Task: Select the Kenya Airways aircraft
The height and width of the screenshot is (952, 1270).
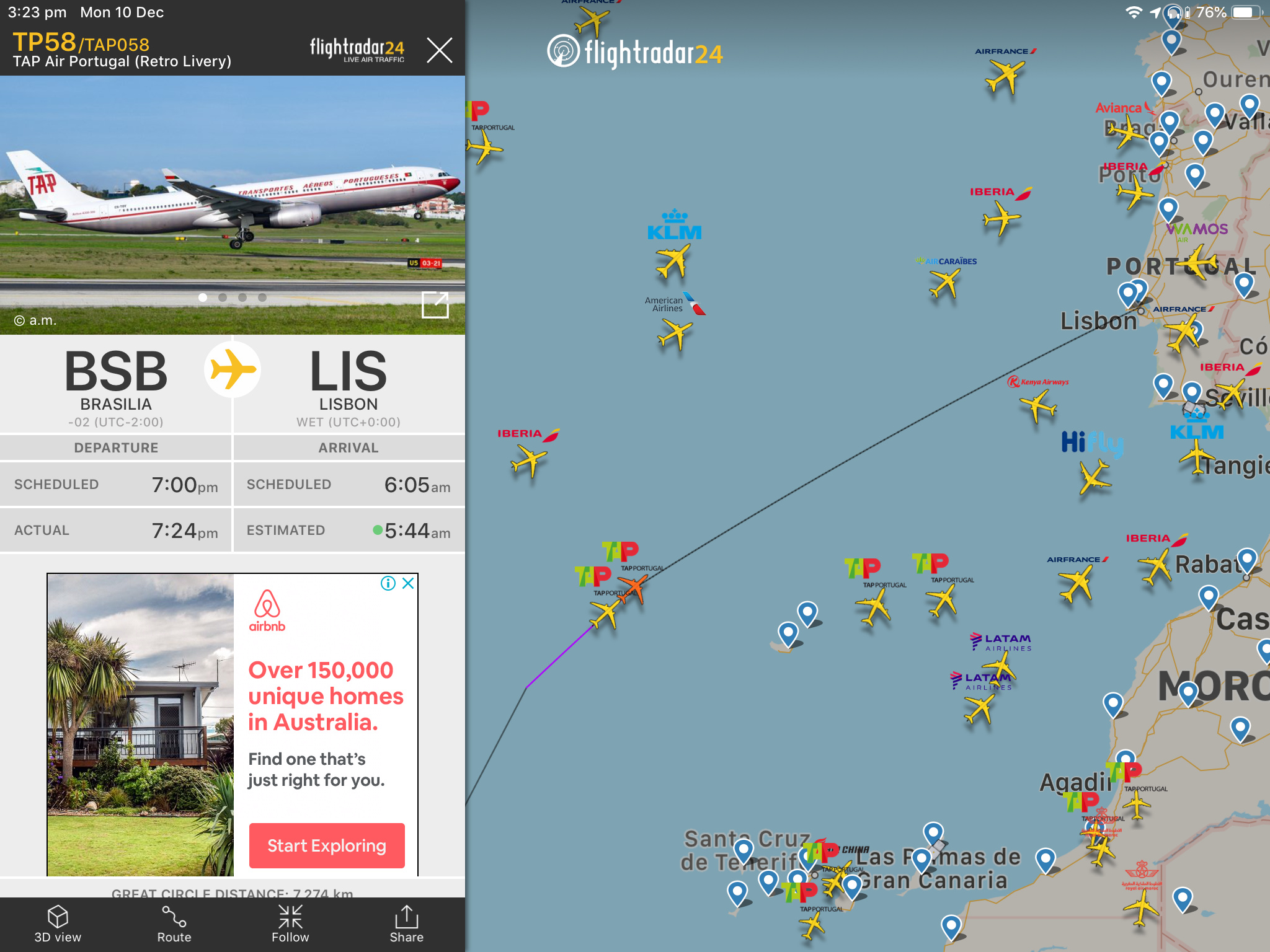Action: (1037, 407)
